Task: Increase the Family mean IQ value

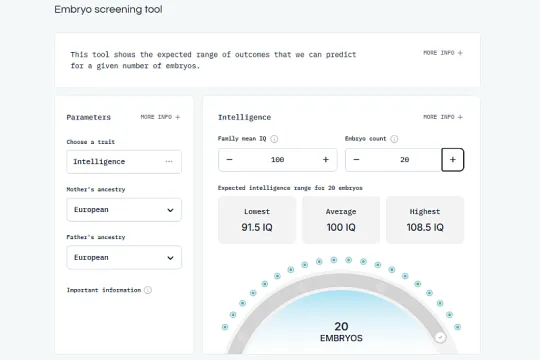Action: (326, 160)
